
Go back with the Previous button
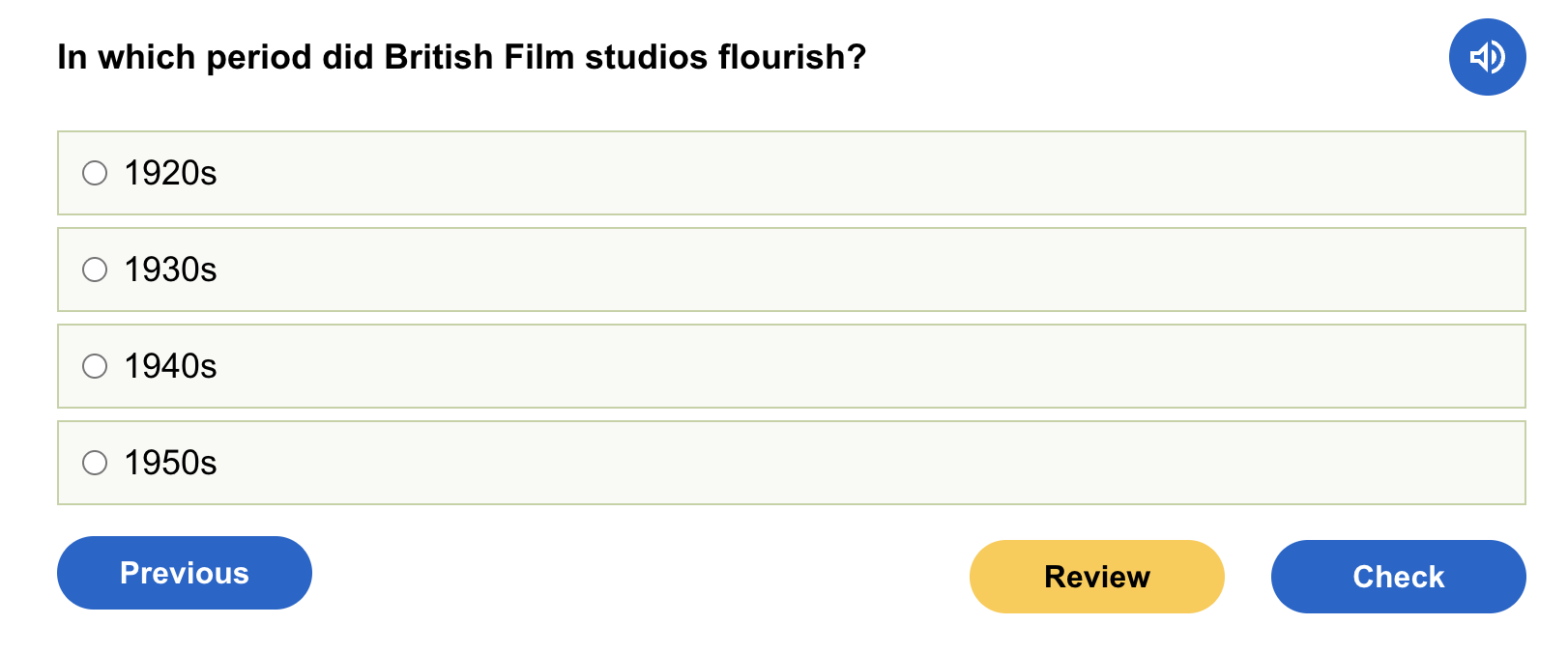pyautogui.click(x=185, y=573)
